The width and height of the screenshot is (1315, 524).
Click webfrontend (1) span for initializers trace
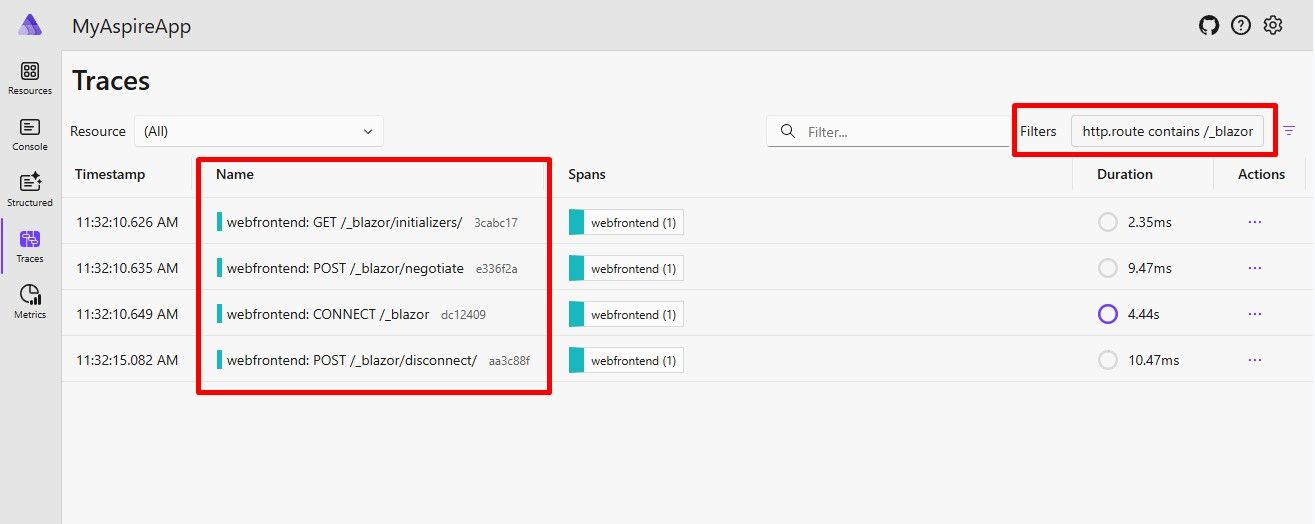tap(626, 222)
